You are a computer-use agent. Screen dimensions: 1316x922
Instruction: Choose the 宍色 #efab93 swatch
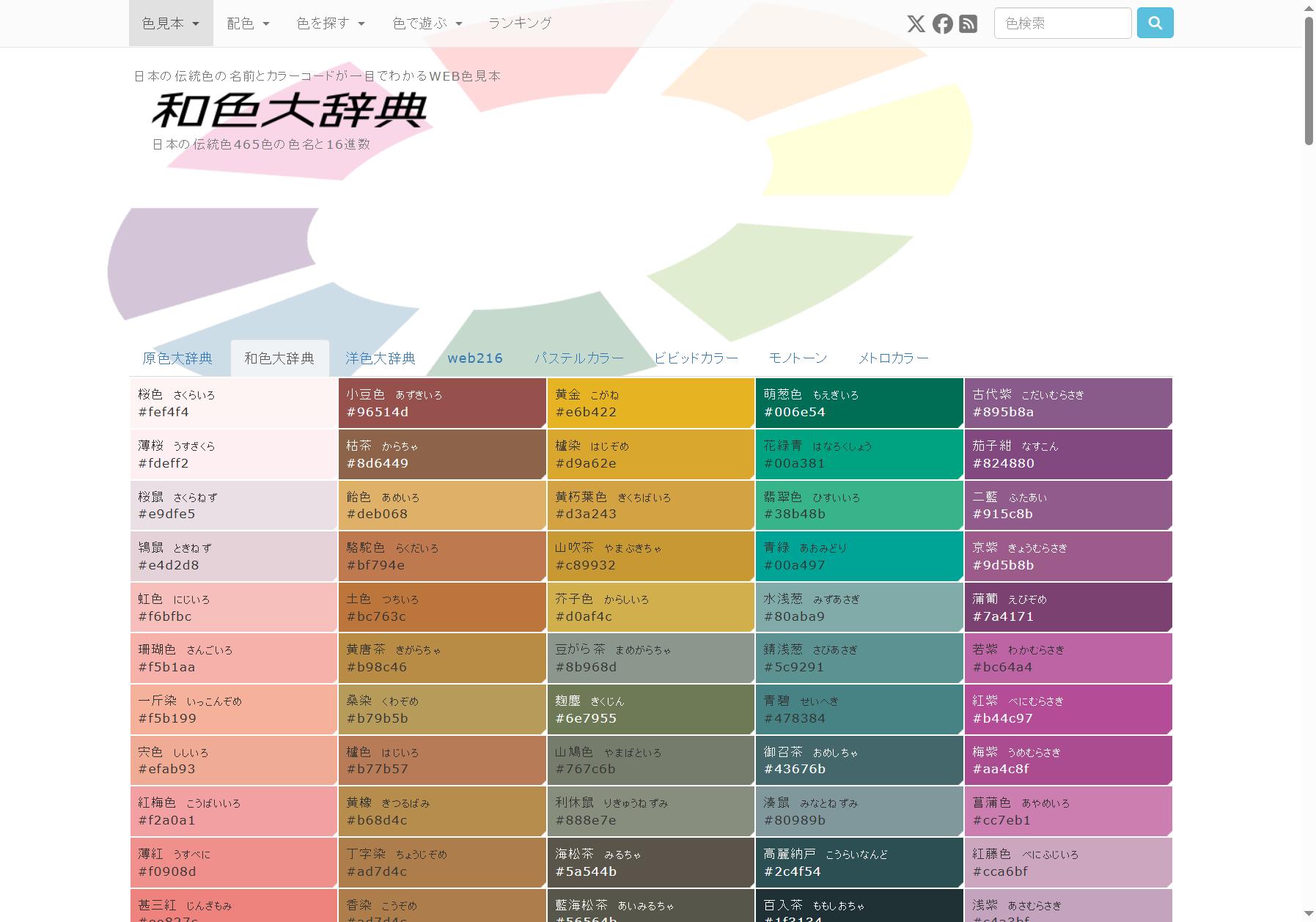[x=233, y=760]
